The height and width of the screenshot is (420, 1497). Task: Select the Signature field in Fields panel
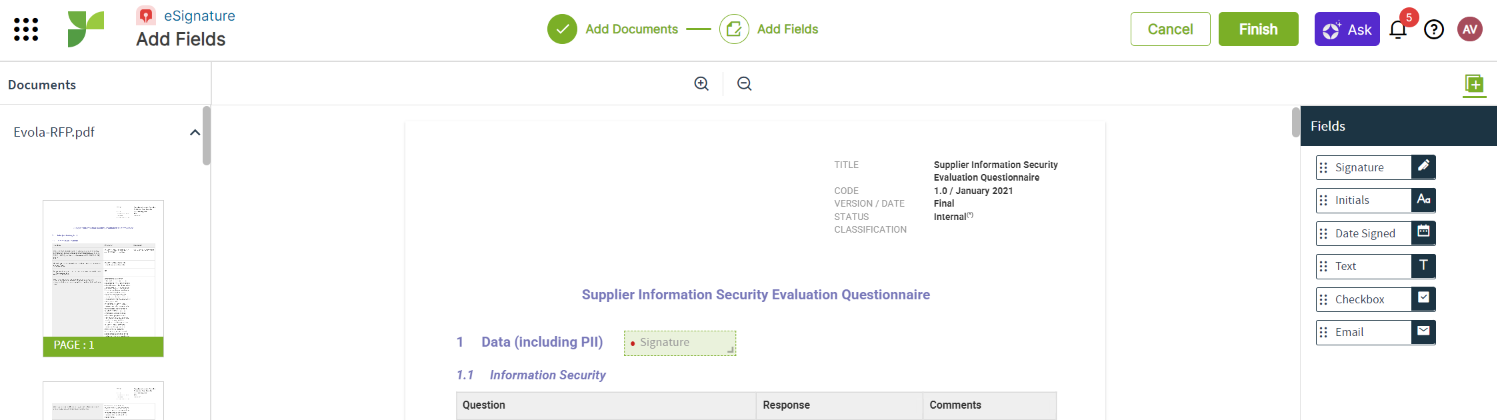(x=1376, y=167)
